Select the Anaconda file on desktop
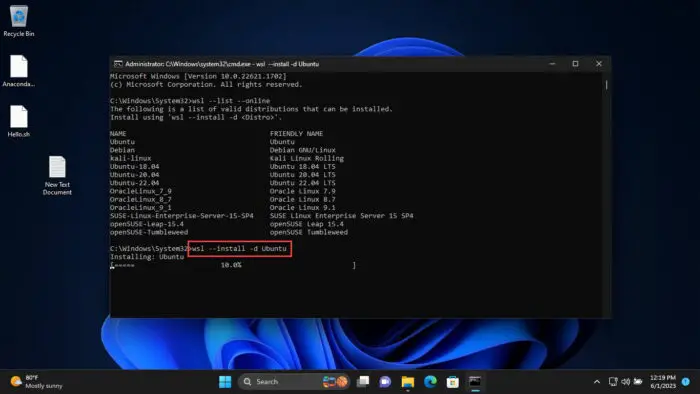The image size is (700, 394). [19, 71]
